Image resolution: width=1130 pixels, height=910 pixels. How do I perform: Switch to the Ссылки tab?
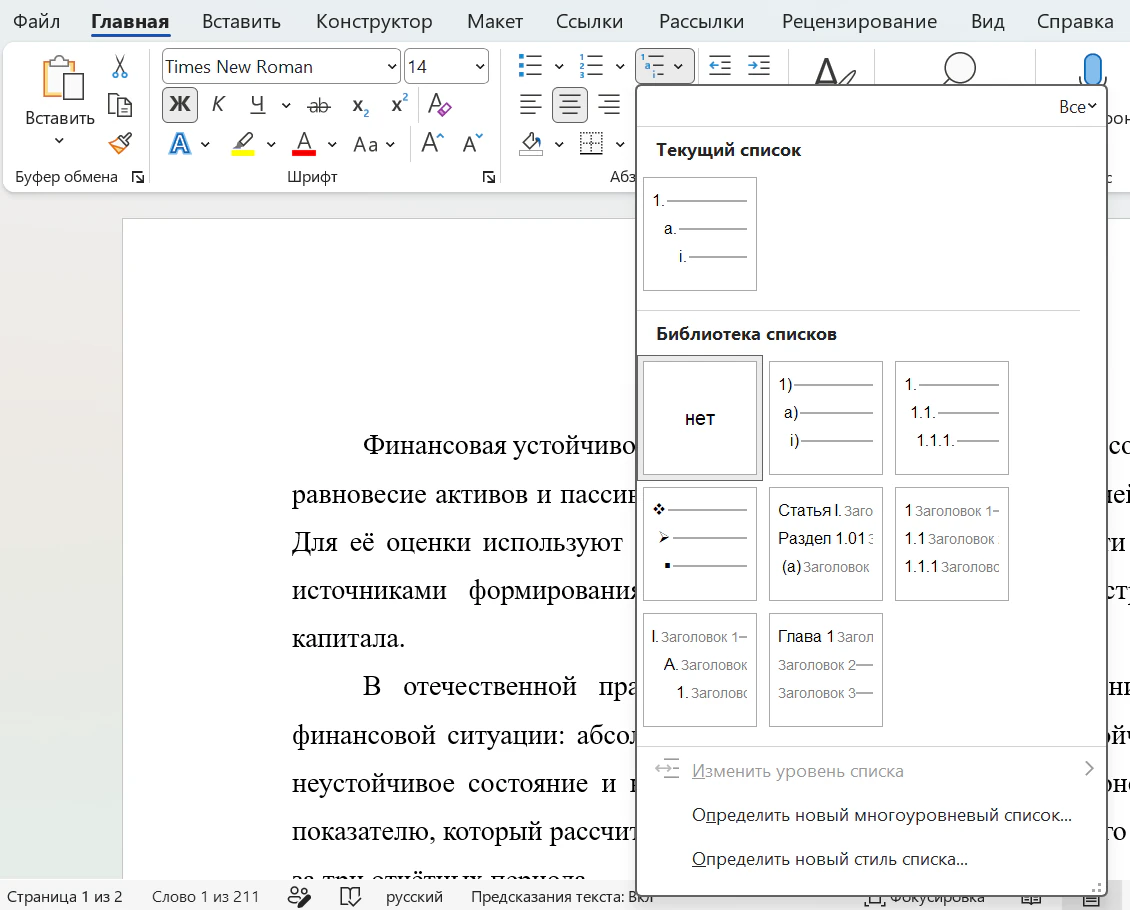(x=590, y=22)
